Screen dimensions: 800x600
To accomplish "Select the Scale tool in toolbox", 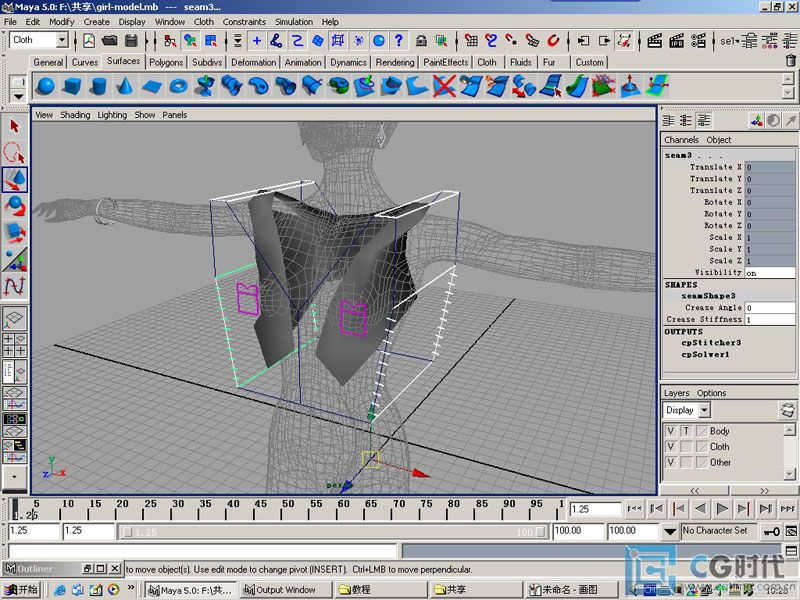I will point(14,232).
